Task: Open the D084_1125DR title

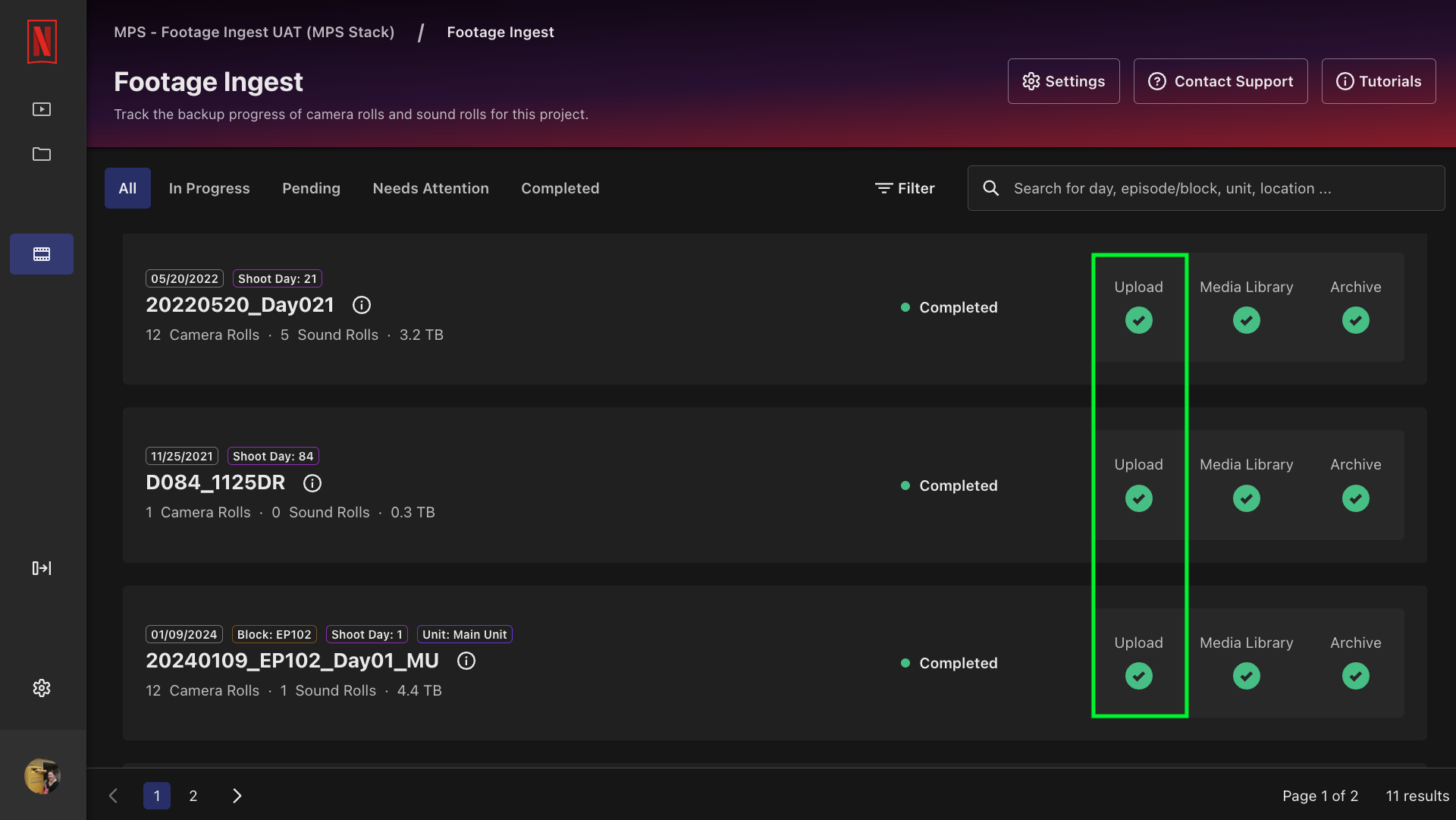Action: [215, 482]
